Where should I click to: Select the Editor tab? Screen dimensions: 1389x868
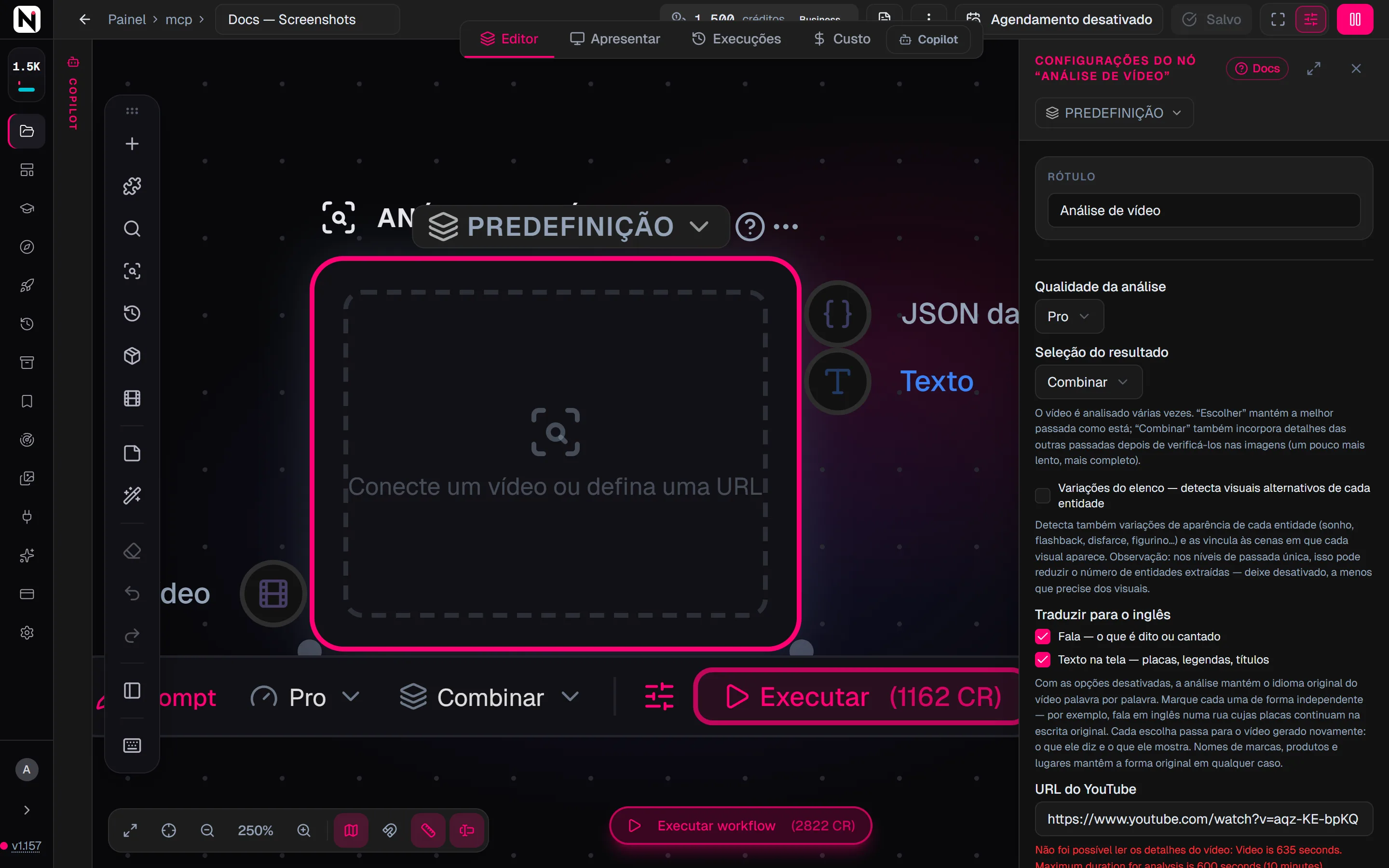[x=509, y=39]
